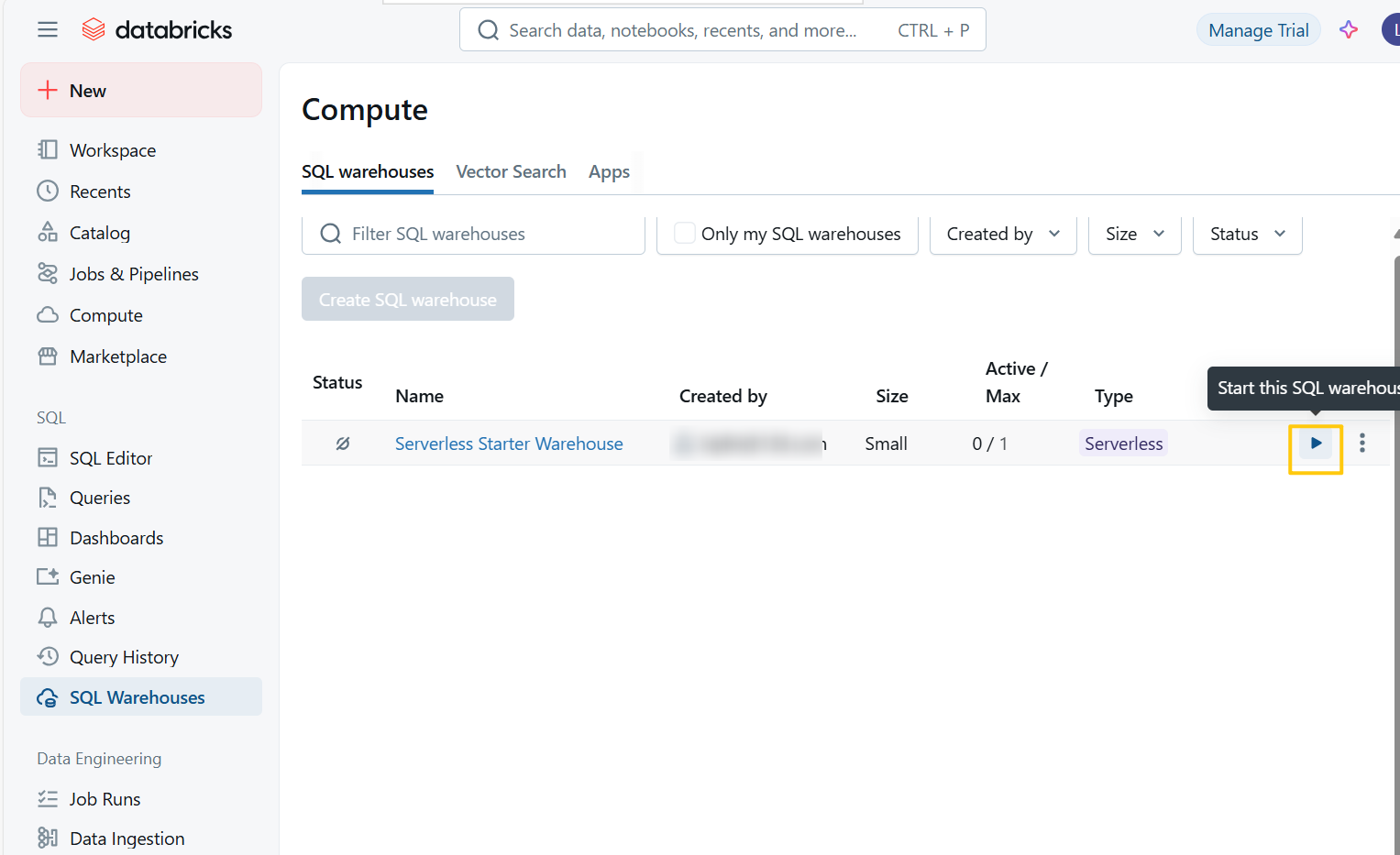This screenshot has width=1400, height=855.
Task: Switch to the Vector Search tab
Action: click(x=511, y=172)
